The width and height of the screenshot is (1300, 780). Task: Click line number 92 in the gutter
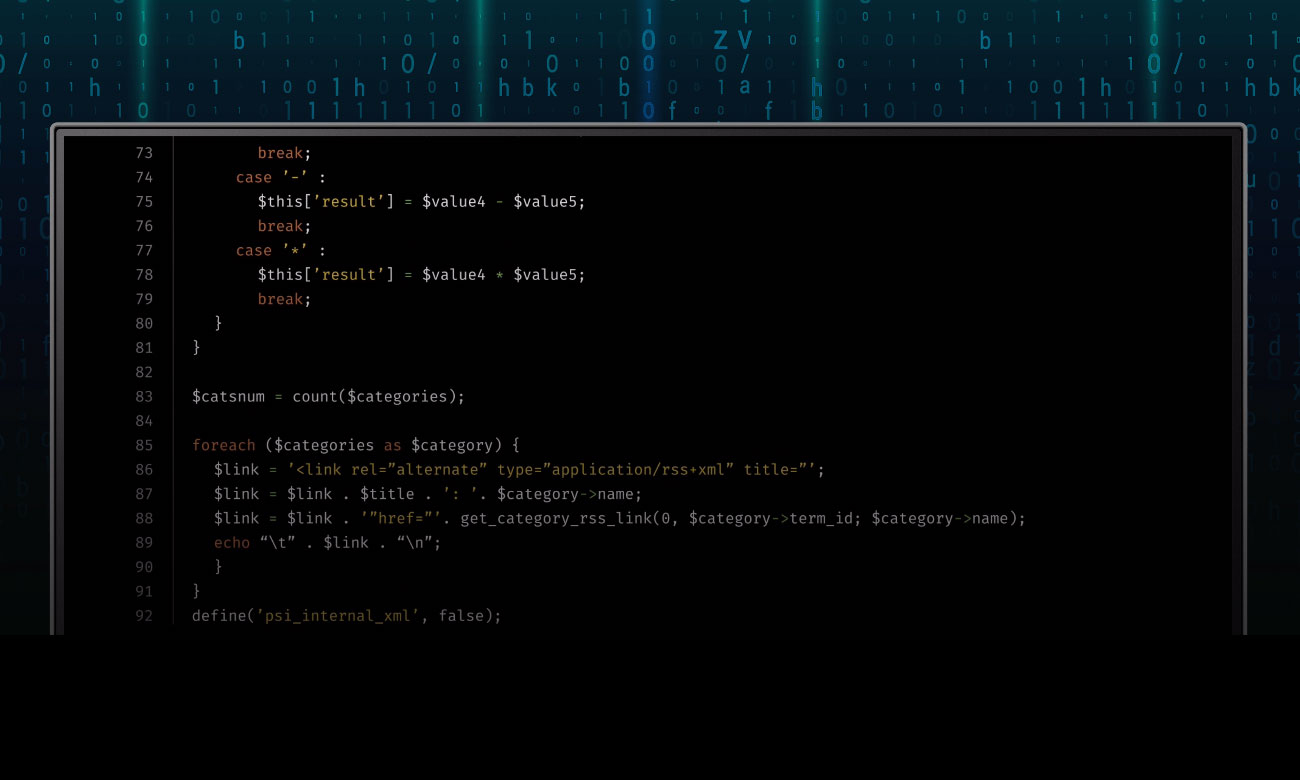pyautogui.click(x=144, y=616)
